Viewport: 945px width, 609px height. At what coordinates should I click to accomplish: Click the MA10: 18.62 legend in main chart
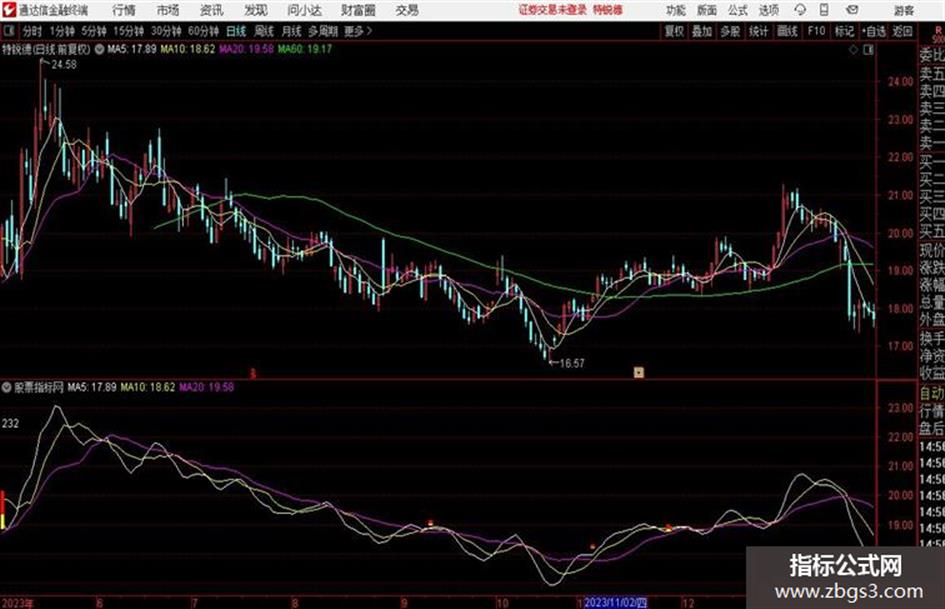(x=187, y=49)
